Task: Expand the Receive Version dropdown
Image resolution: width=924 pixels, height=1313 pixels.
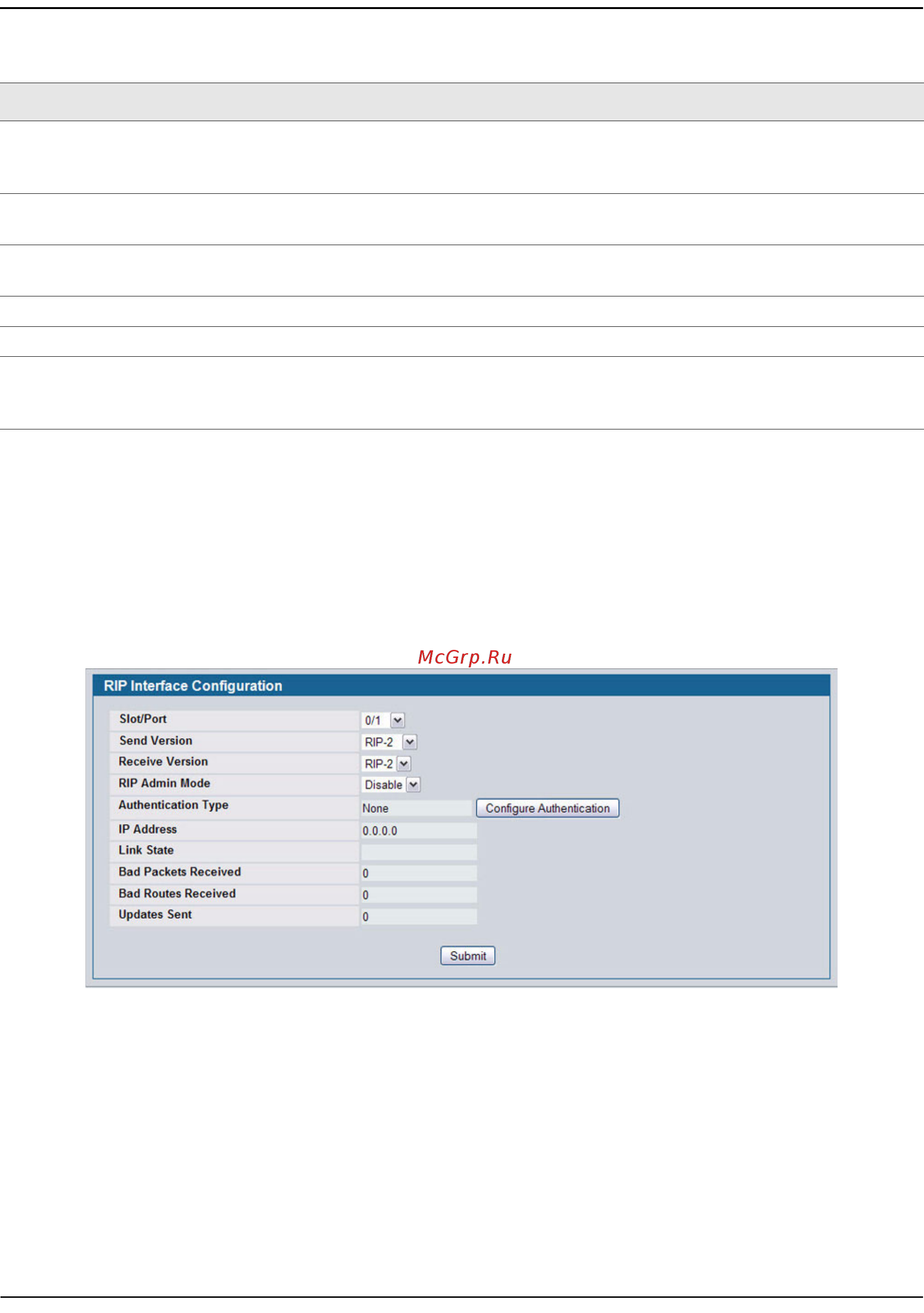Action: (387, 763)
